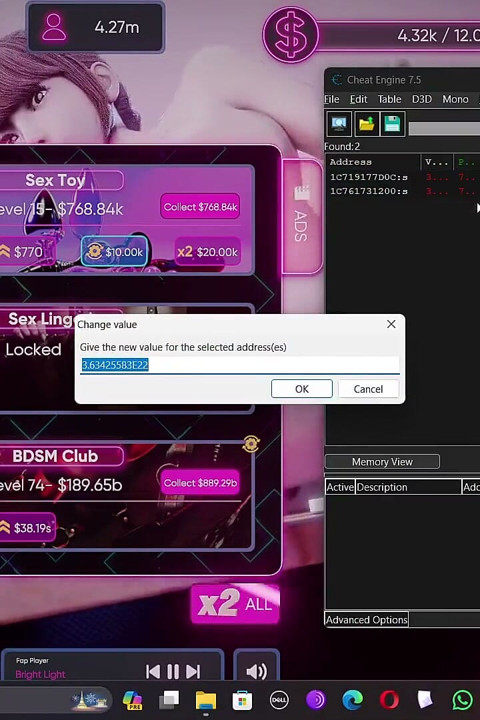This screenshot has height=720, width=480.
Task: Open the purple spiral app on the taskbar
Action: [316, 700]
